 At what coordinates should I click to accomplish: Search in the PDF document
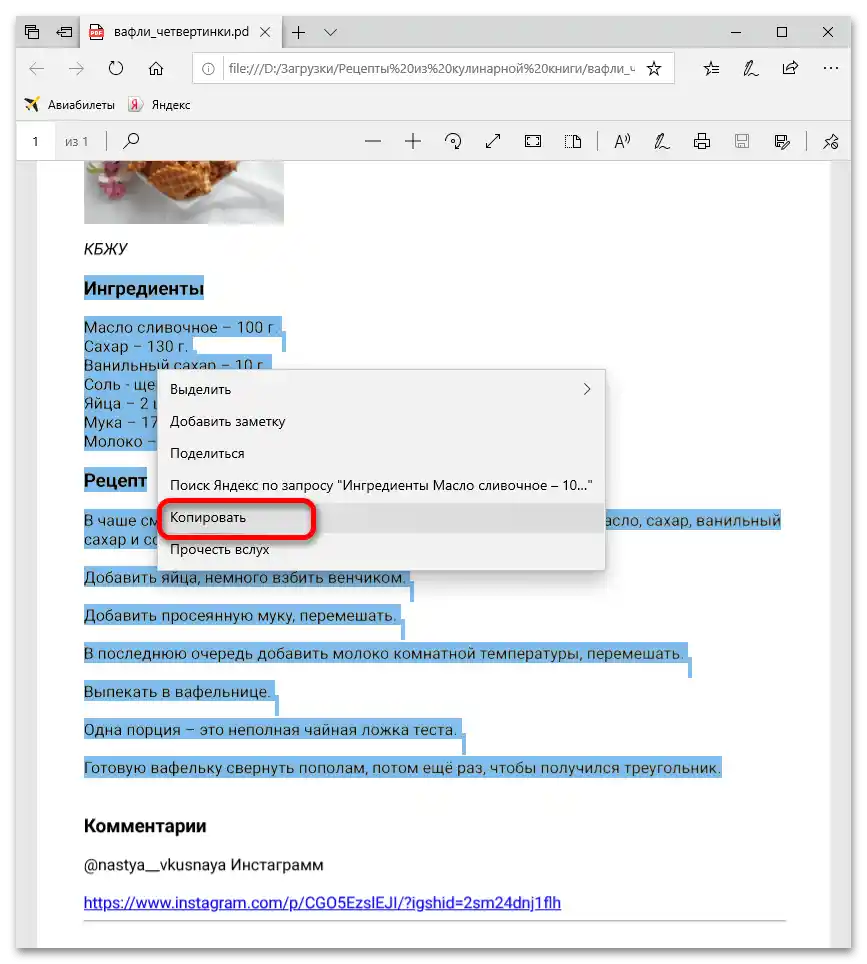pos(131,141)
